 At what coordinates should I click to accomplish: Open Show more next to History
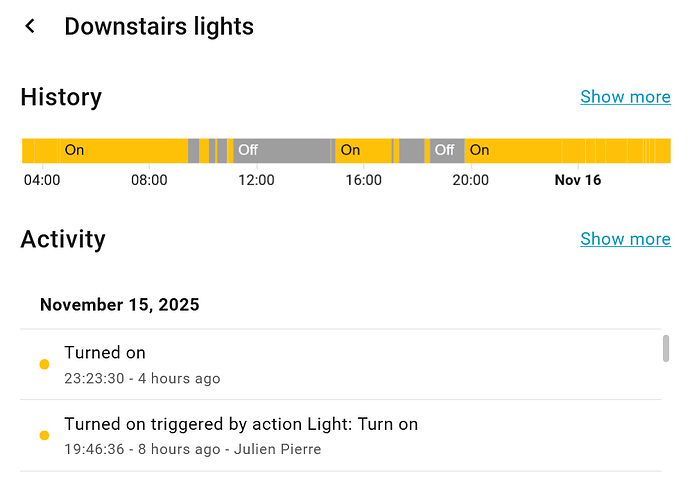pyautogui.click(x=625, y=97)
